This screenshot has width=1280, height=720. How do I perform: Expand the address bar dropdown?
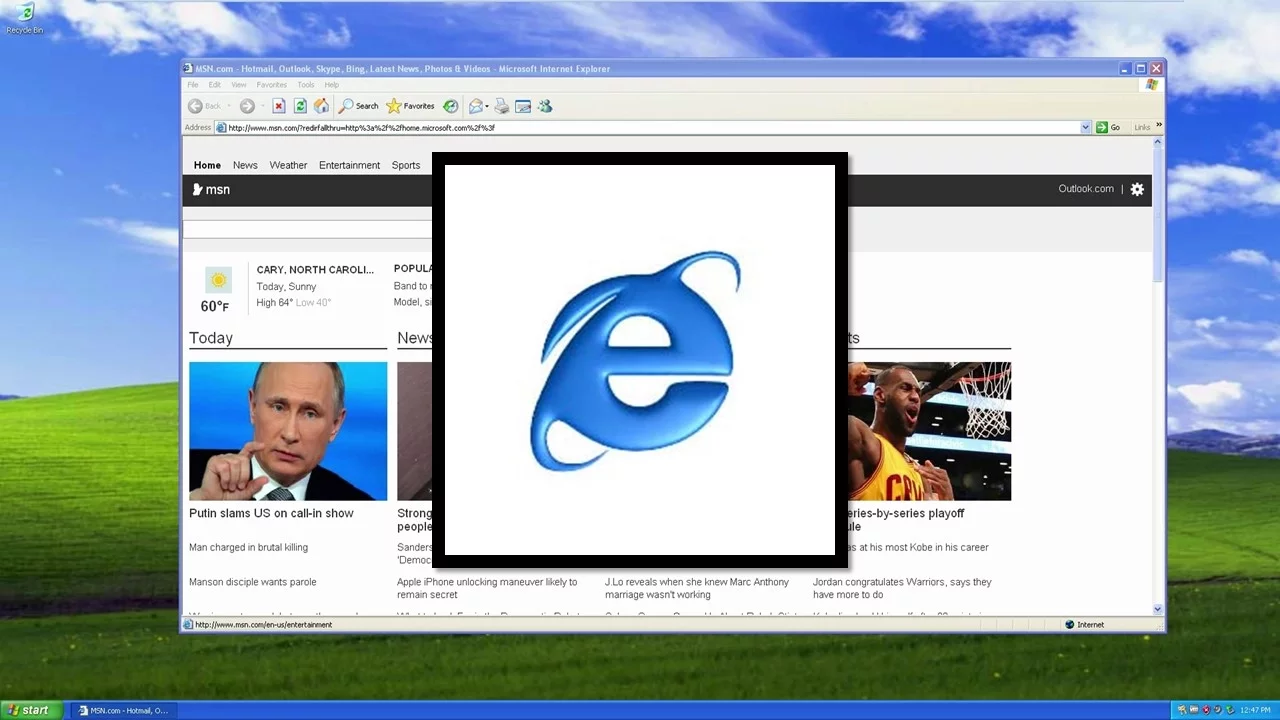click(1085, 128)
